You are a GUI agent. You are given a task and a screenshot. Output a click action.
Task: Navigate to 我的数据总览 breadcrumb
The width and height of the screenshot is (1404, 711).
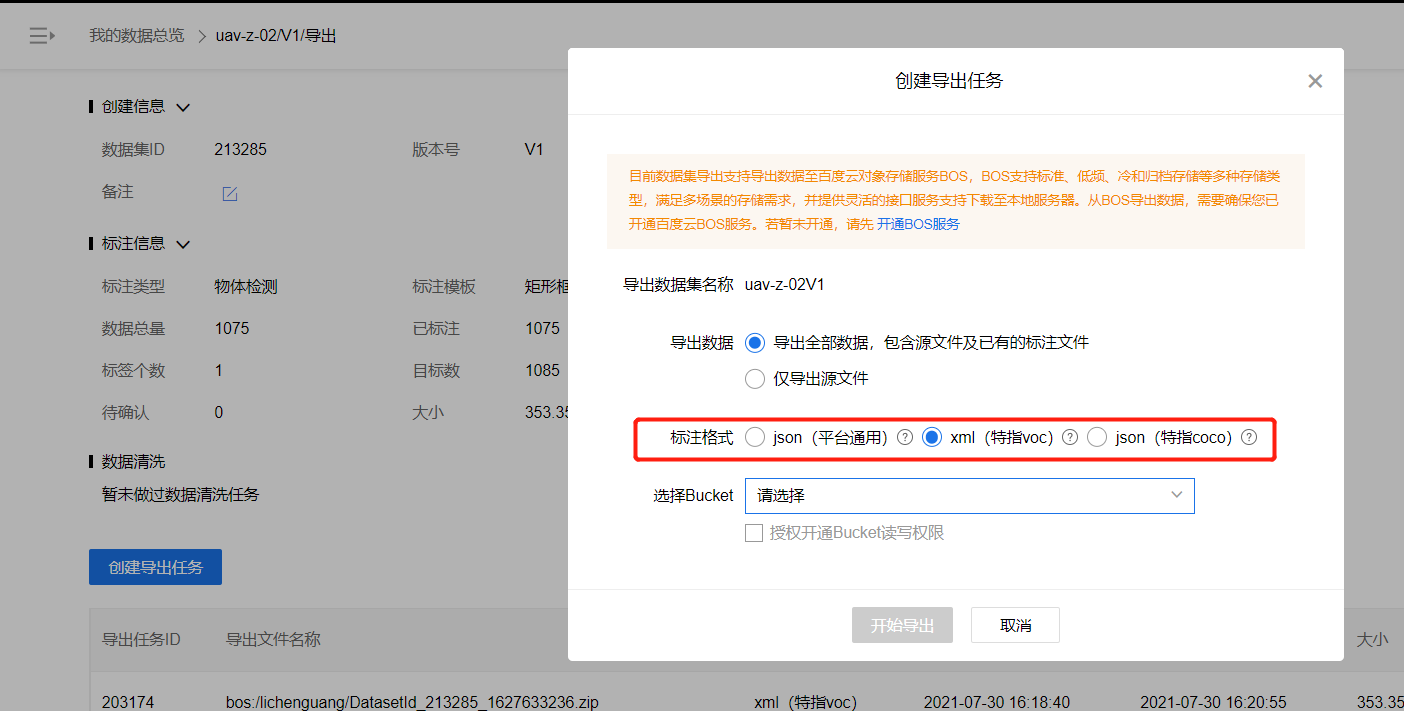tap(136, 35)
